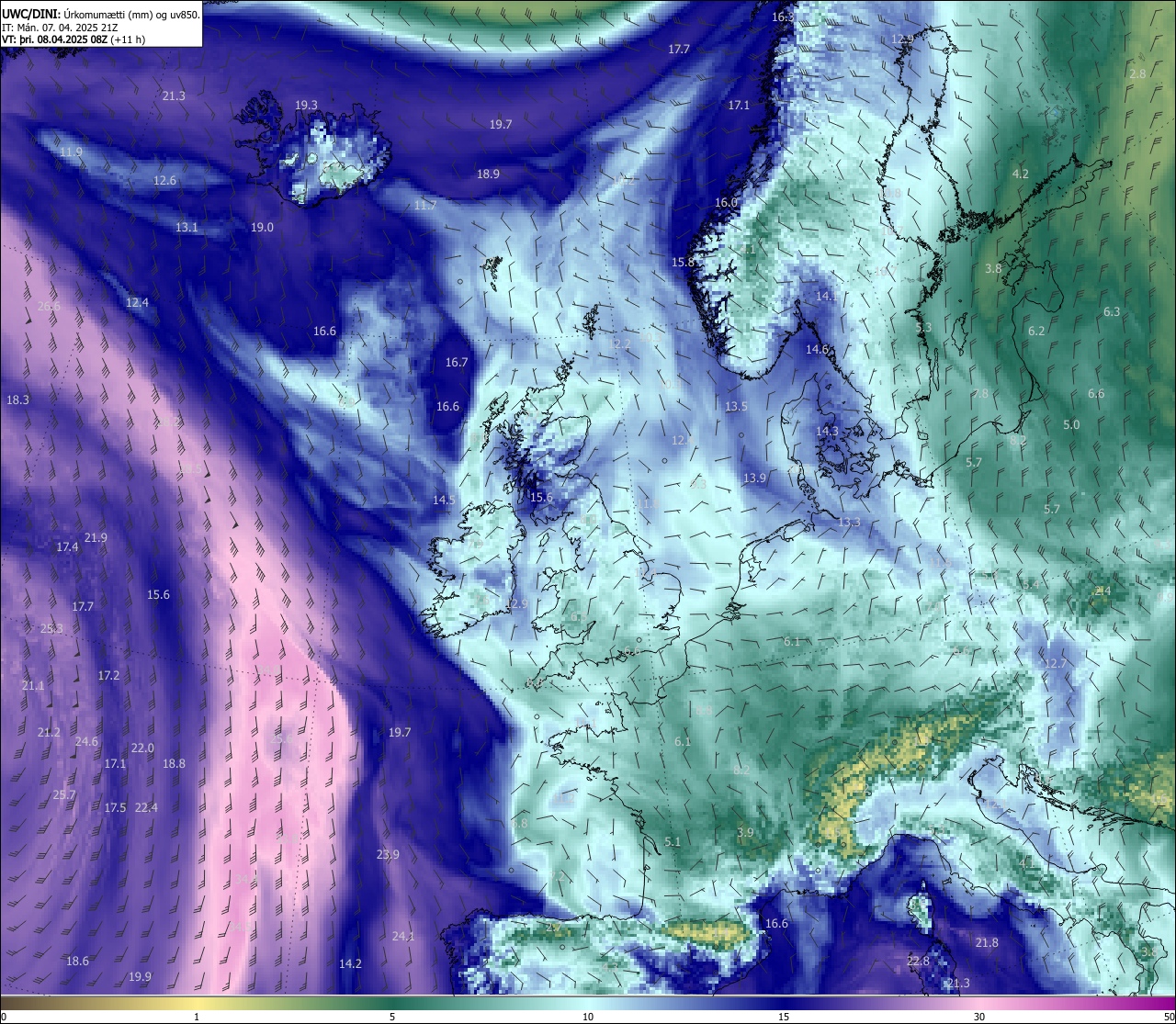Viewport: 1176px width, 1024px height.
Task: Click the 25.7 map value
Action: tap(64, 795)
